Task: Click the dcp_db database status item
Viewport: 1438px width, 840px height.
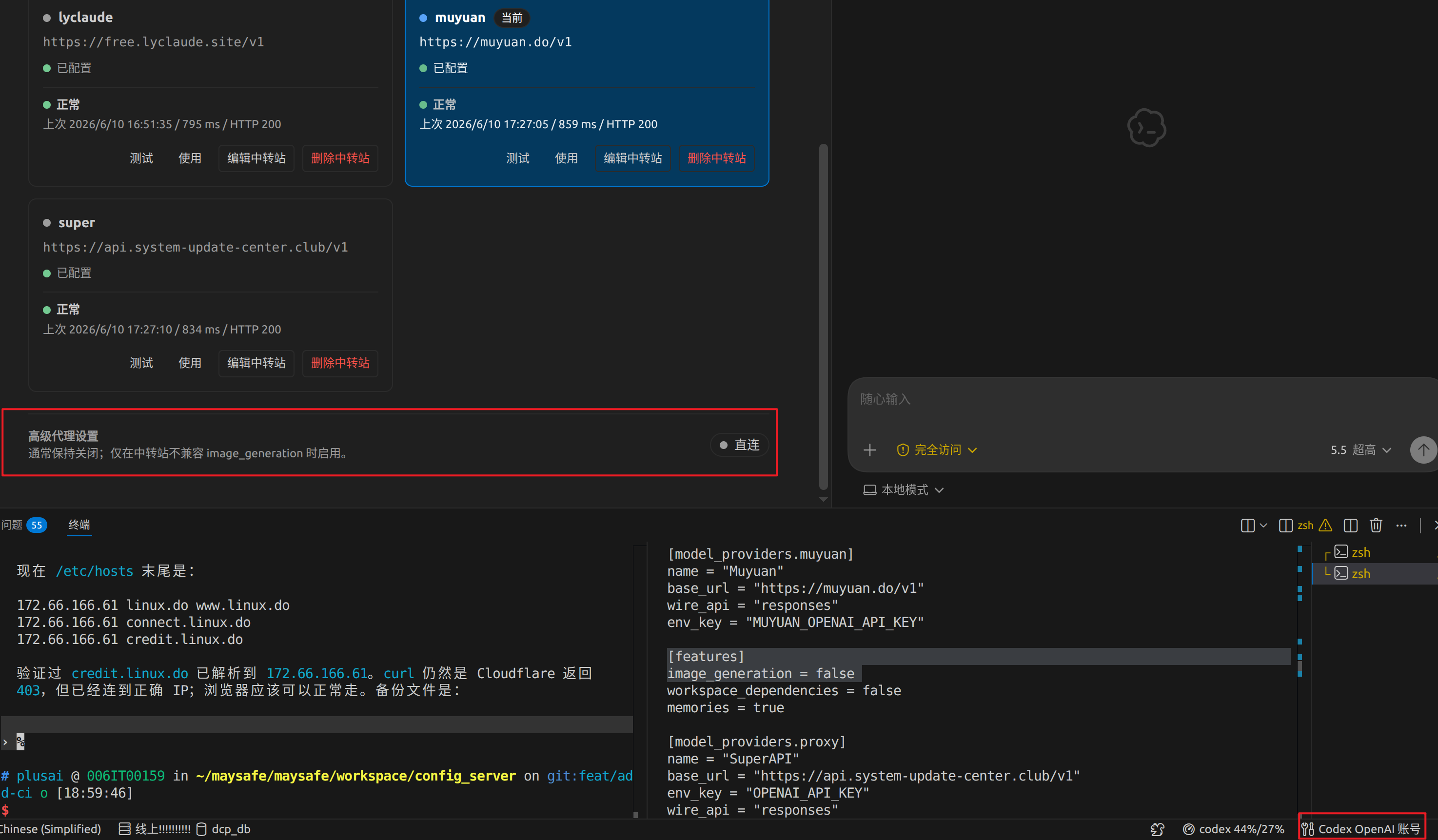Action: [x=223, y=829]
